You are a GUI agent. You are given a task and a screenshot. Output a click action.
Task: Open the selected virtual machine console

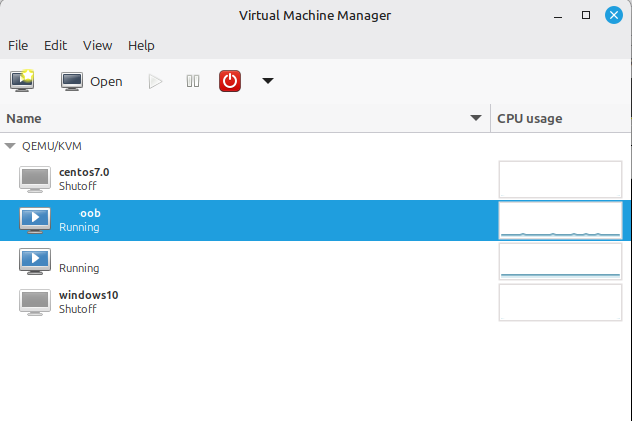pyautogui.click(x=91, y=81)
